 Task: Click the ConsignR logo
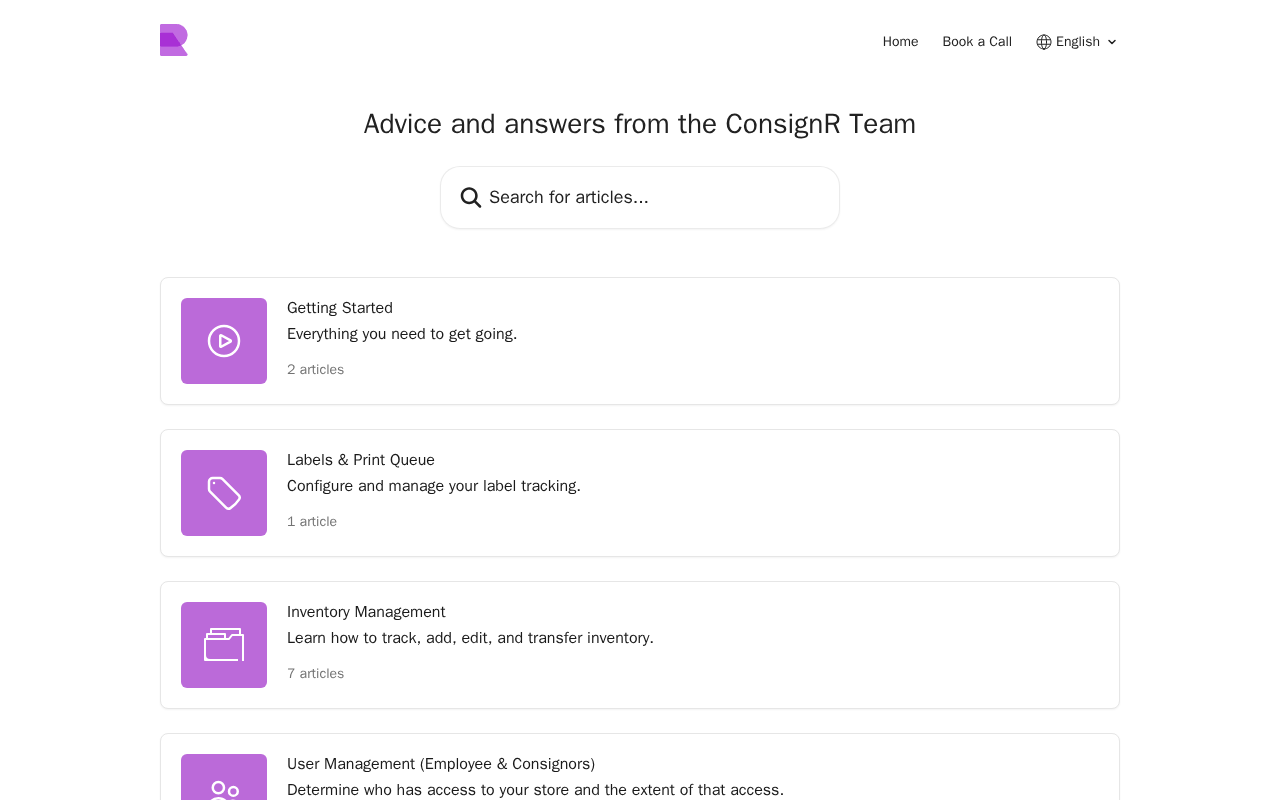click(x=174, y=40)
